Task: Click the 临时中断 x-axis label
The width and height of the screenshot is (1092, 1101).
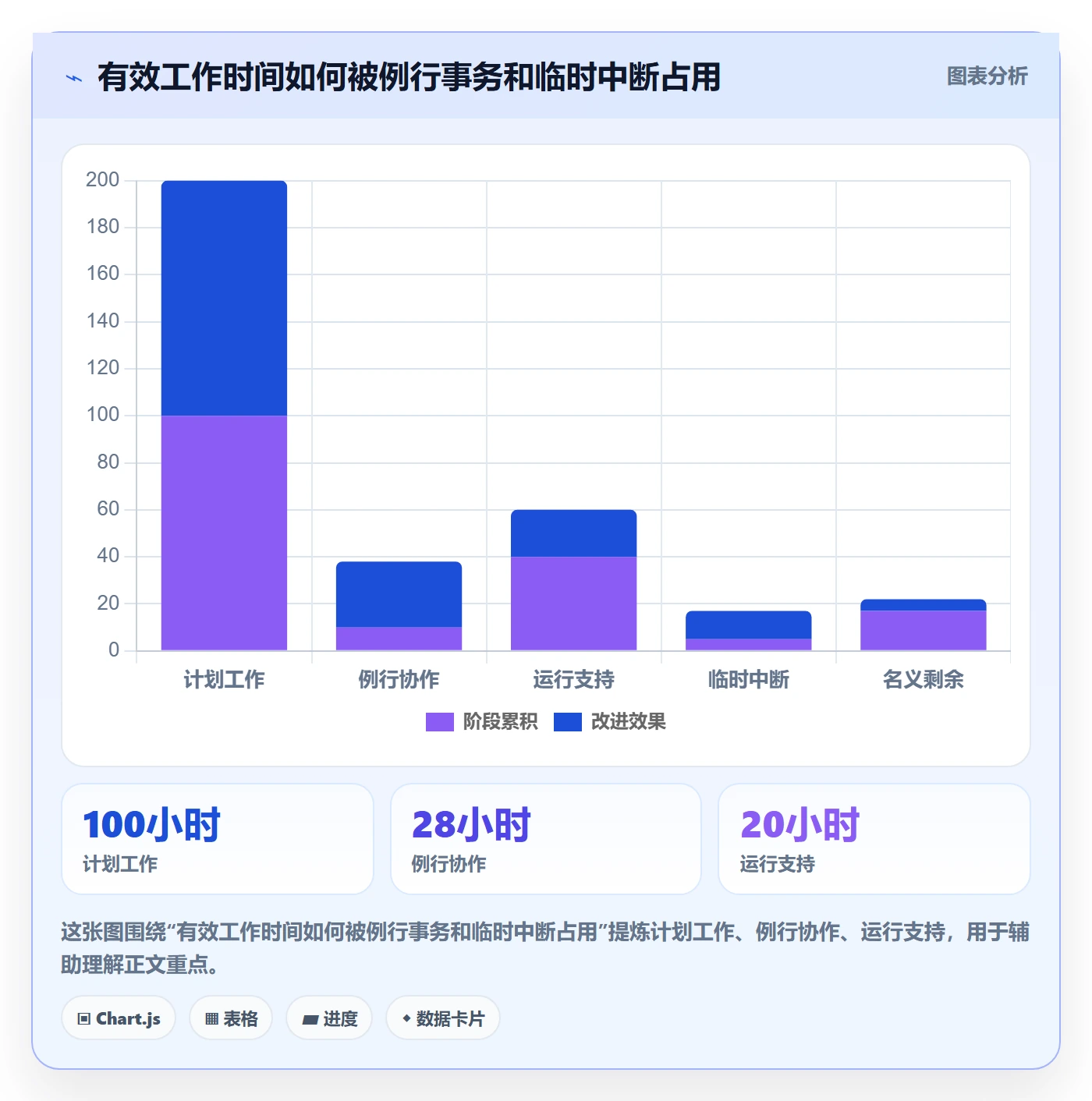Action: tap(749, 680)
